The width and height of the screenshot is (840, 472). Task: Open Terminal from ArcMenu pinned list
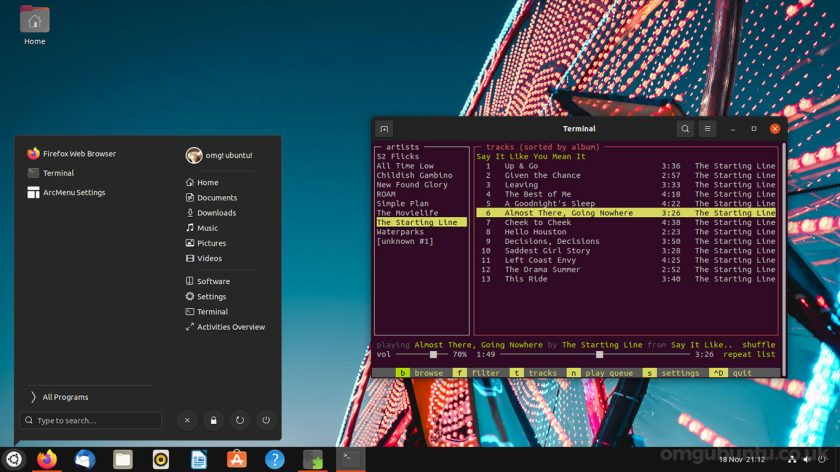[51, 173]
